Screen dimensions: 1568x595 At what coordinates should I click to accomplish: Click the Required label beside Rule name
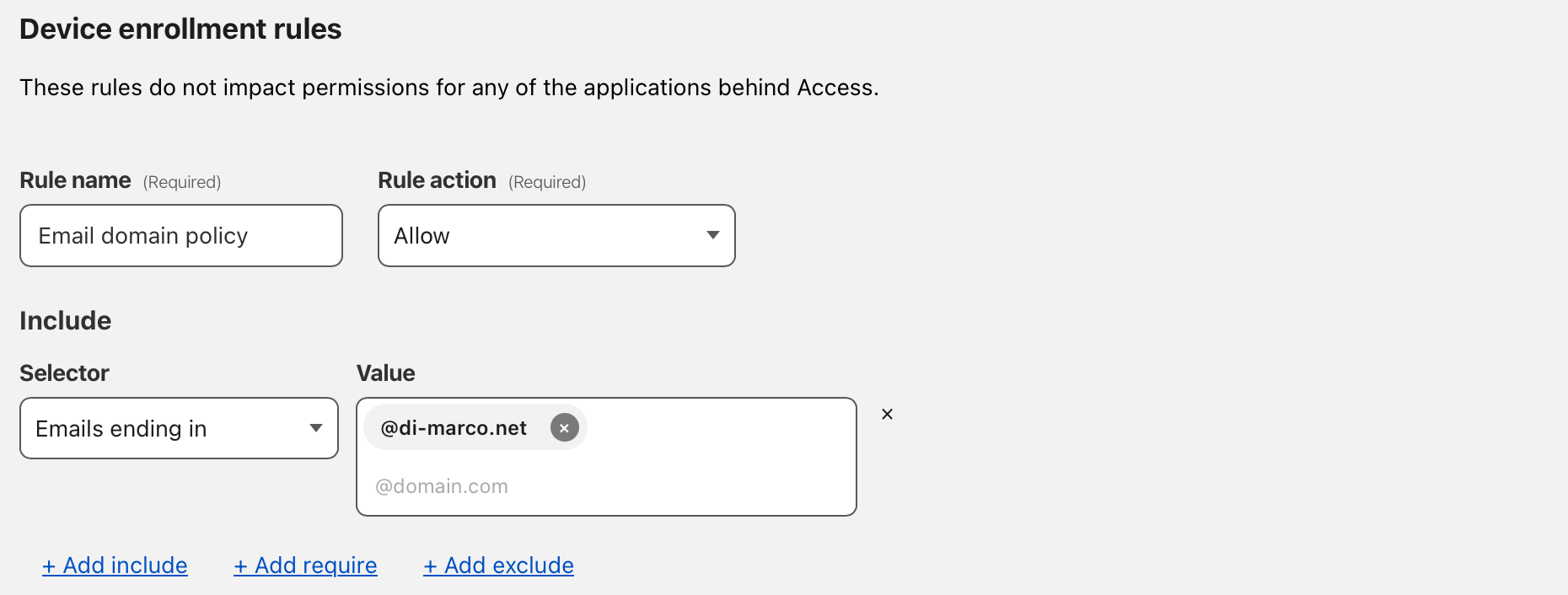click(180, 181)
